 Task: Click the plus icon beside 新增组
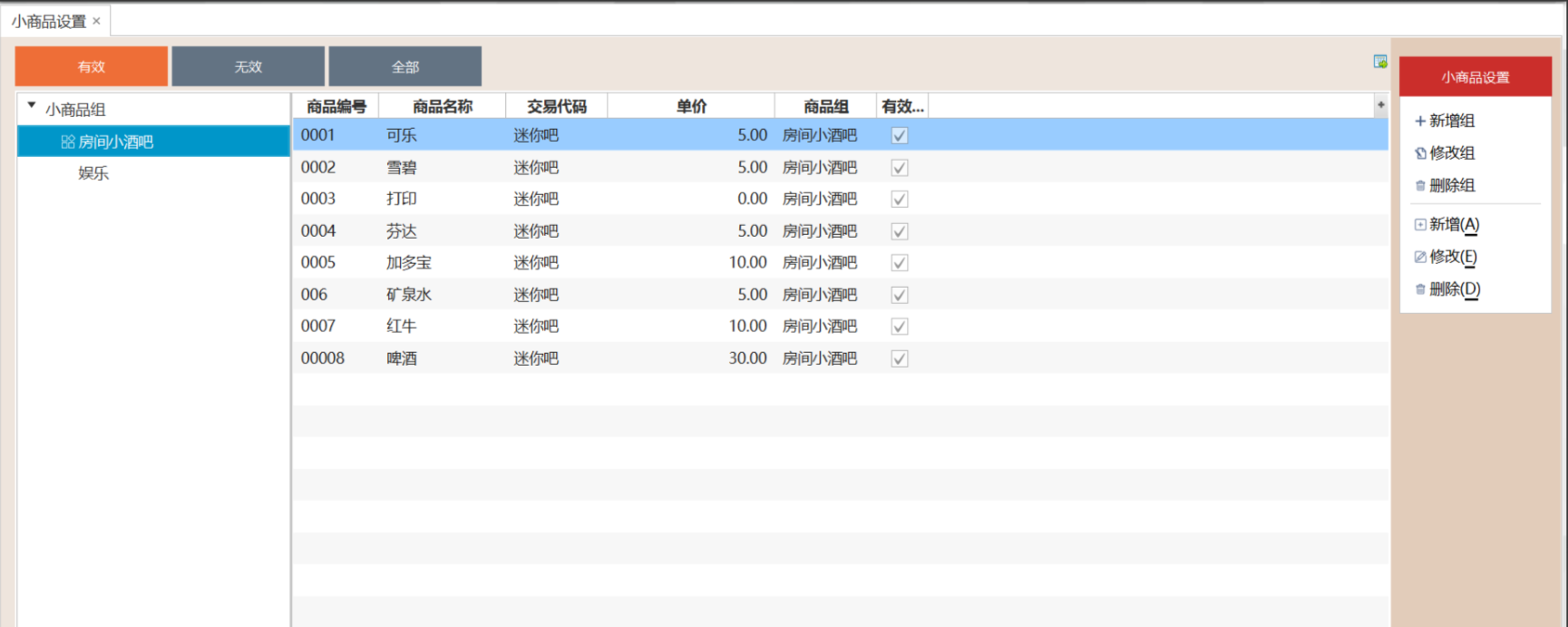tap(1420, 121)
